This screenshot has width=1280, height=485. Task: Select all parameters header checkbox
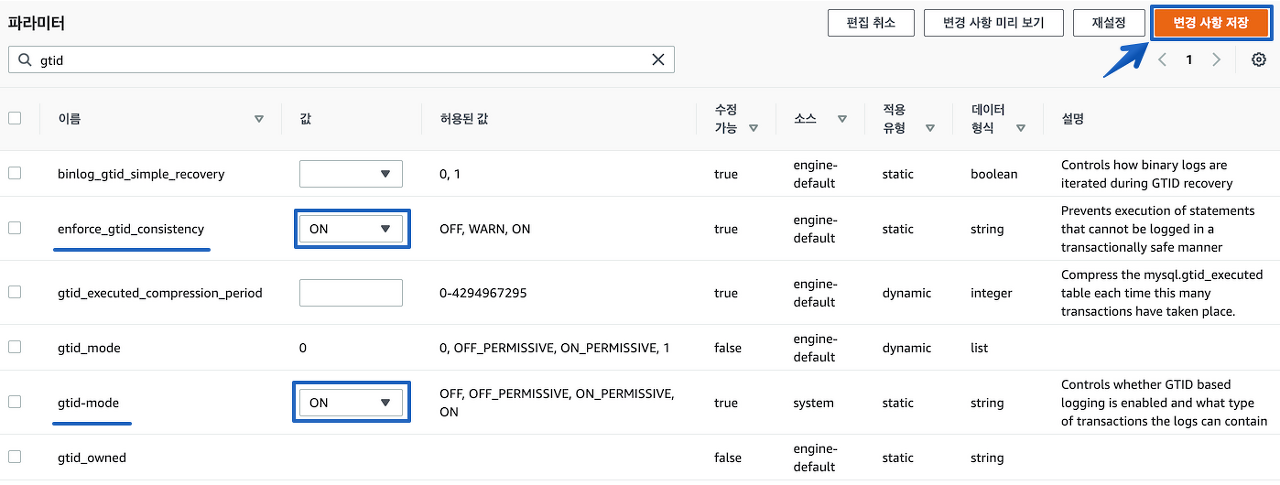(x=14, y=118)
